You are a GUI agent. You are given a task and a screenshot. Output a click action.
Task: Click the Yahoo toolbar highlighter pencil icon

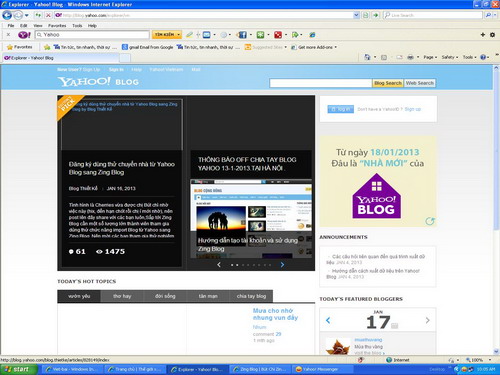click(189, 35)
